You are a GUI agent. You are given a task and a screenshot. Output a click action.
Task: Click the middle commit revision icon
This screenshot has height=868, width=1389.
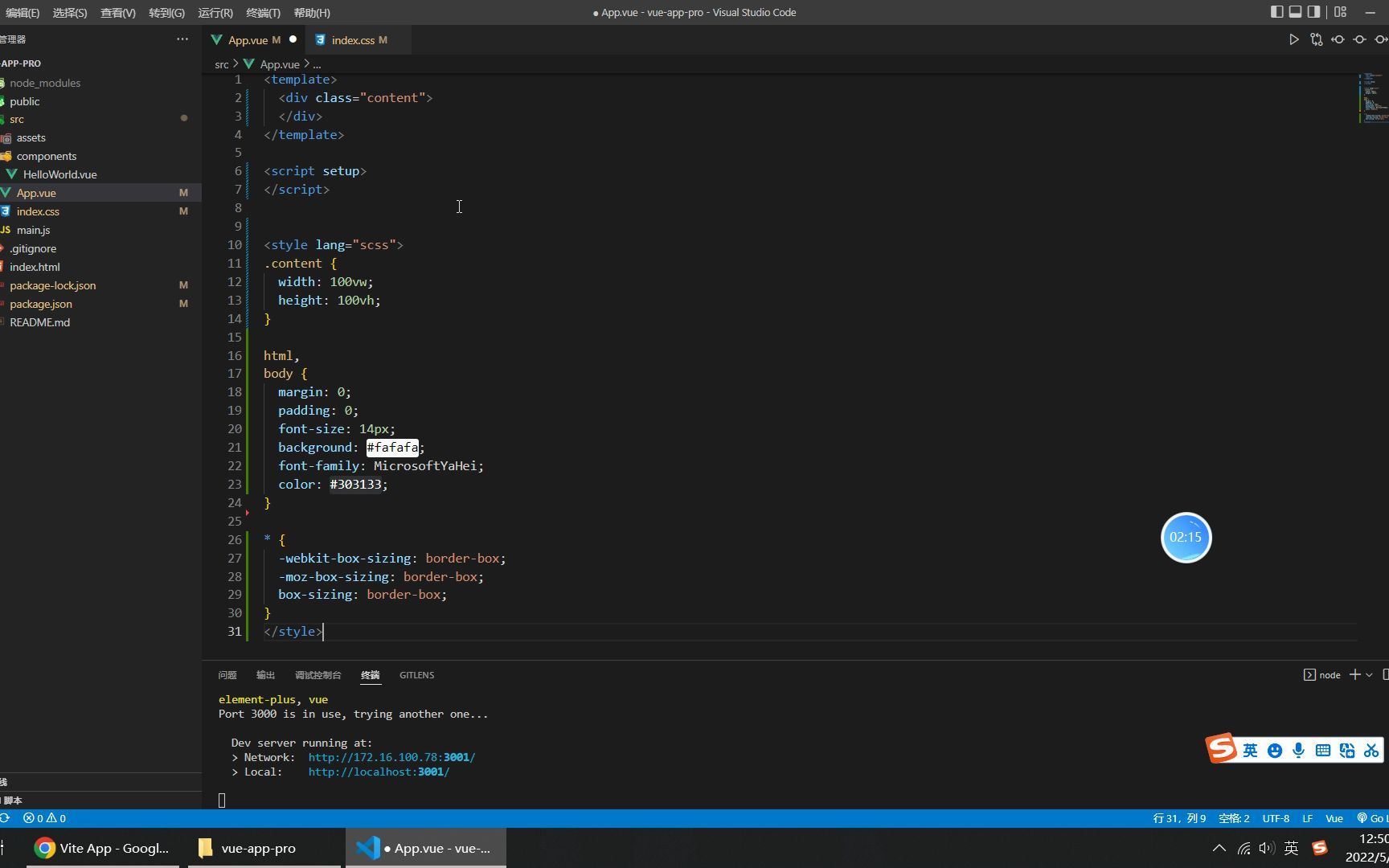pyautogui.click(x=1359, y=39)
